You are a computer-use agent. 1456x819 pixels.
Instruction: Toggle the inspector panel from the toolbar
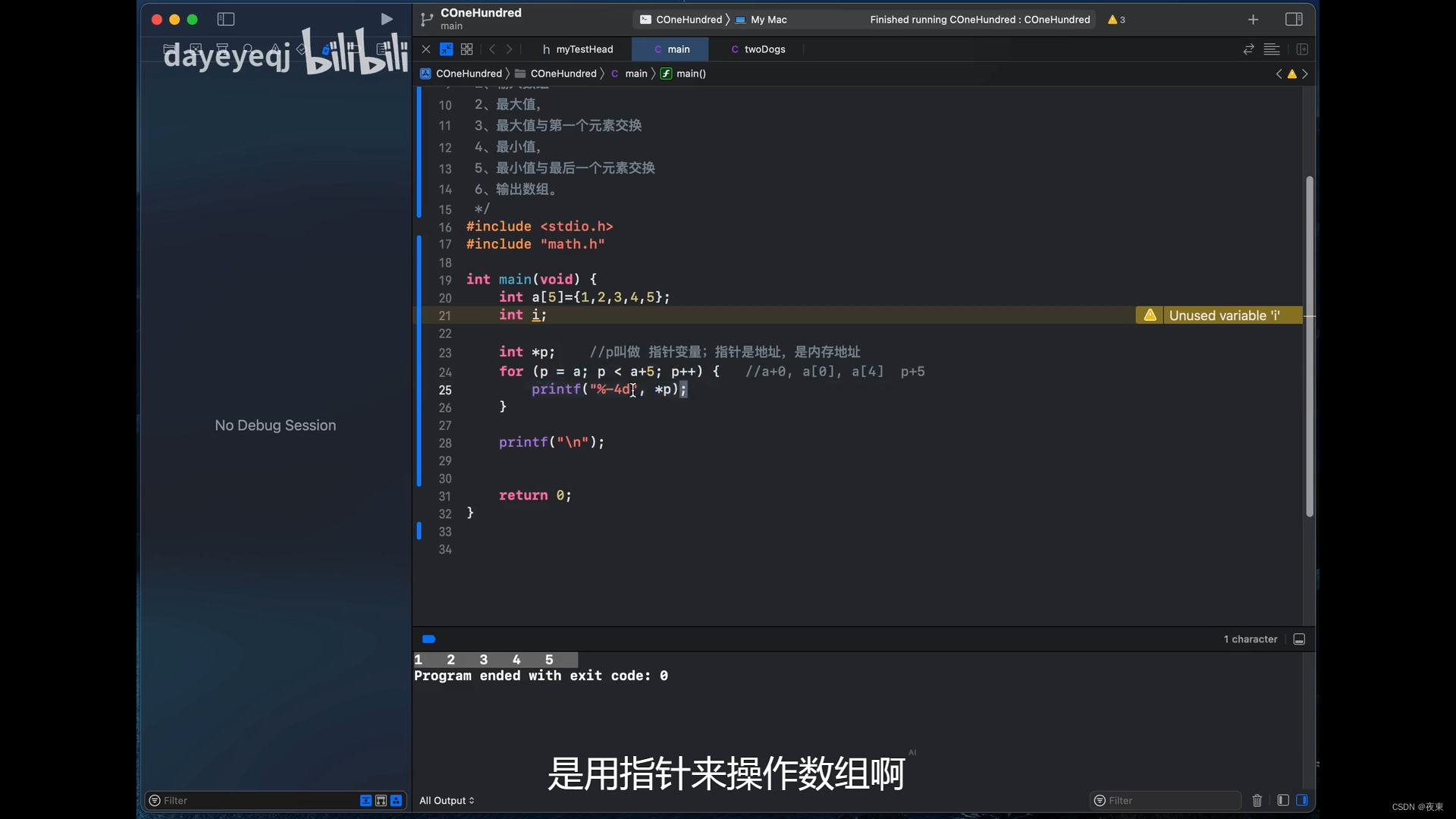point(1294,19)
